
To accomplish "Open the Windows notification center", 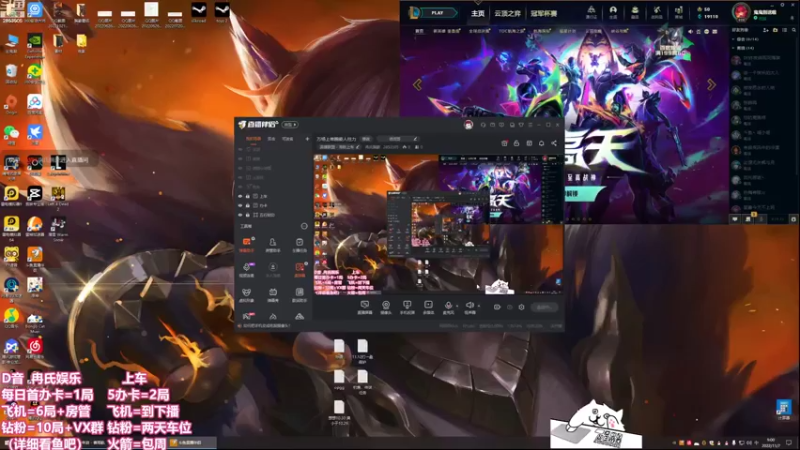I will pos(789,443).
